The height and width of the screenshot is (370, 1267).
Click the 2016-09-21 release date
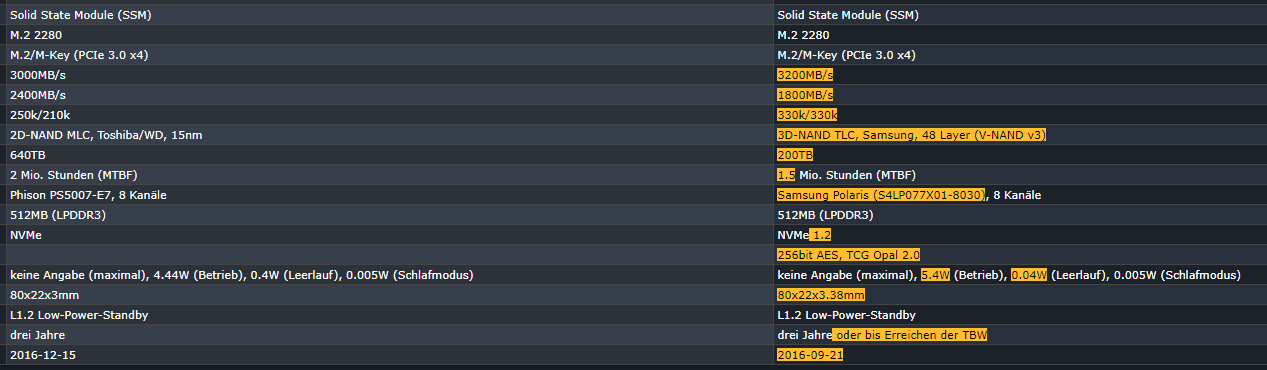pyautogui.click(x=810, y=355)
